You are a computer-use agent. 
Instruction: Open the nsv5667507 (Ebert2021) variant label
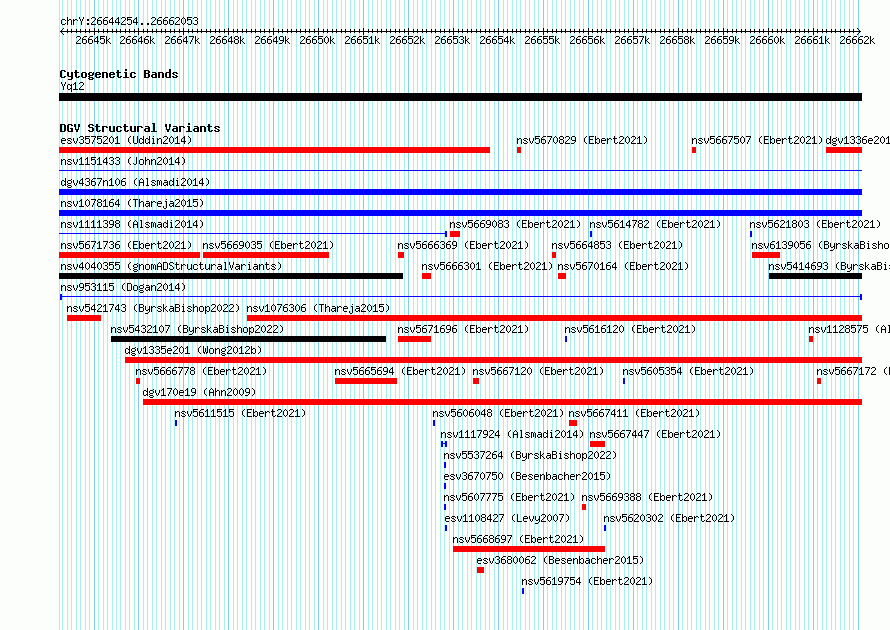757,140
